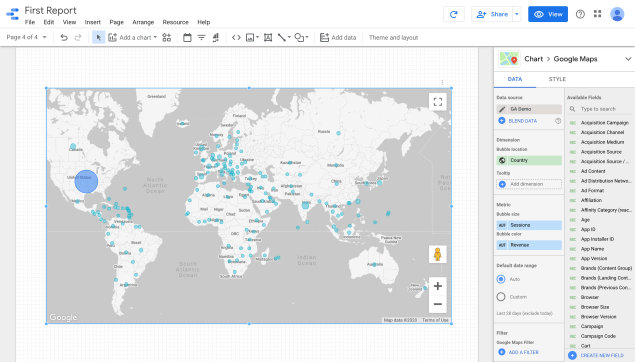Viewport: 635px width, 362px height.
Task: Insert a text box element
Action: 268,38
